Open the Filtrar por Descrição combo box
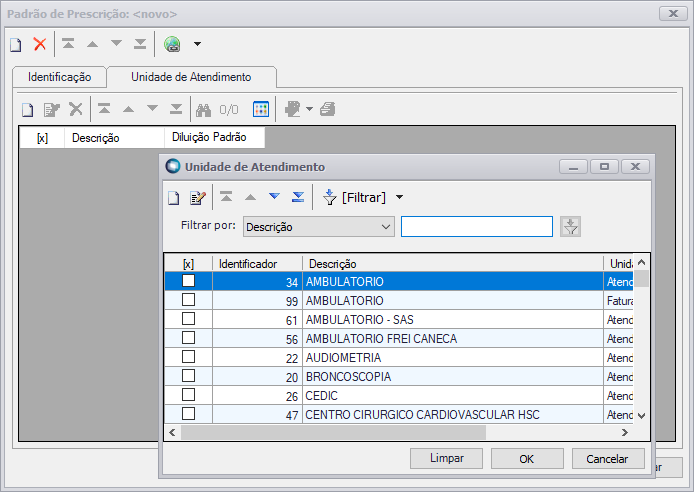Viewport: 694px width, 492px height. click(319, 227)
